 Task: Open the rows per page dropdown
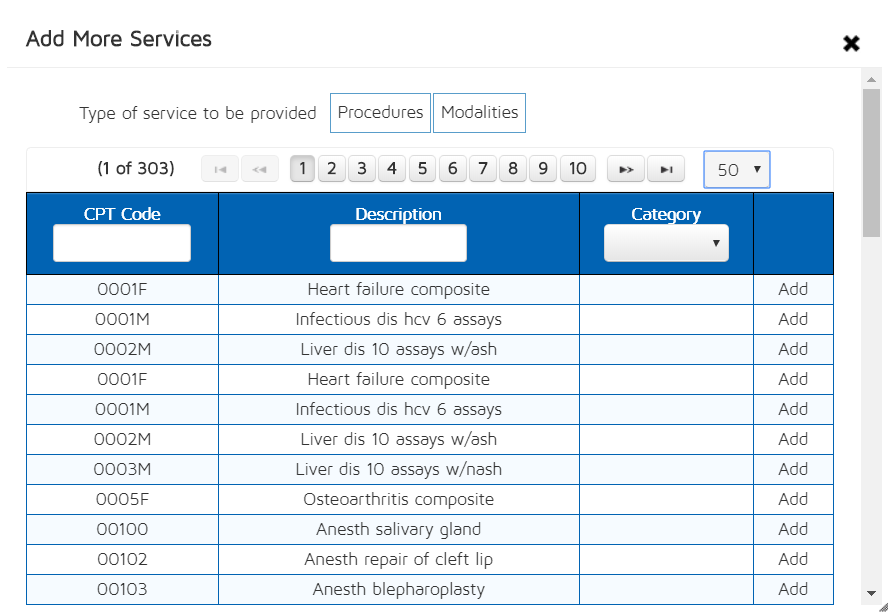tap(737, 170)
